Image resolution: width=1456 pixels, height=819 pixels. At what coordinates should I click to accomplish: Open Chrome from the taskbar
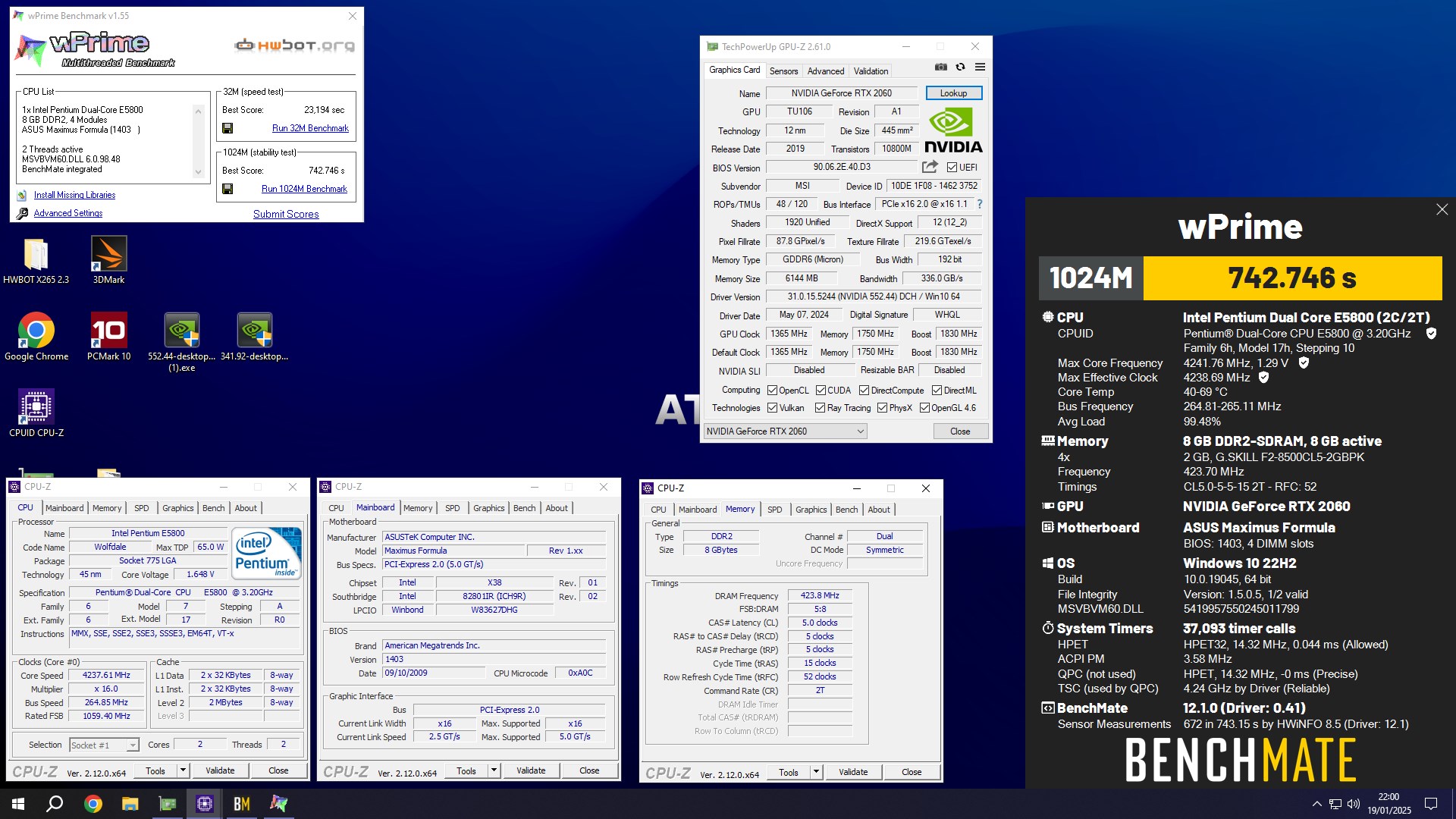(93, 804)
